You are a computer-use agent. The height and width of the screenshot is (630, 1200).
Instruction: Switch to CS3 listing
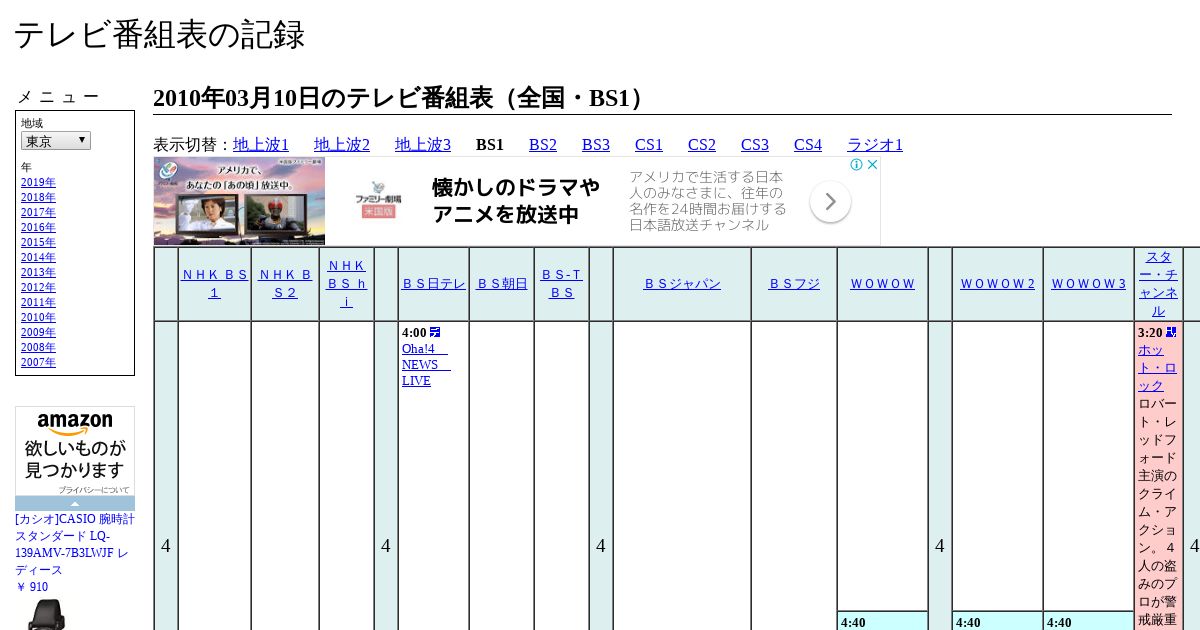click(755, 145)
